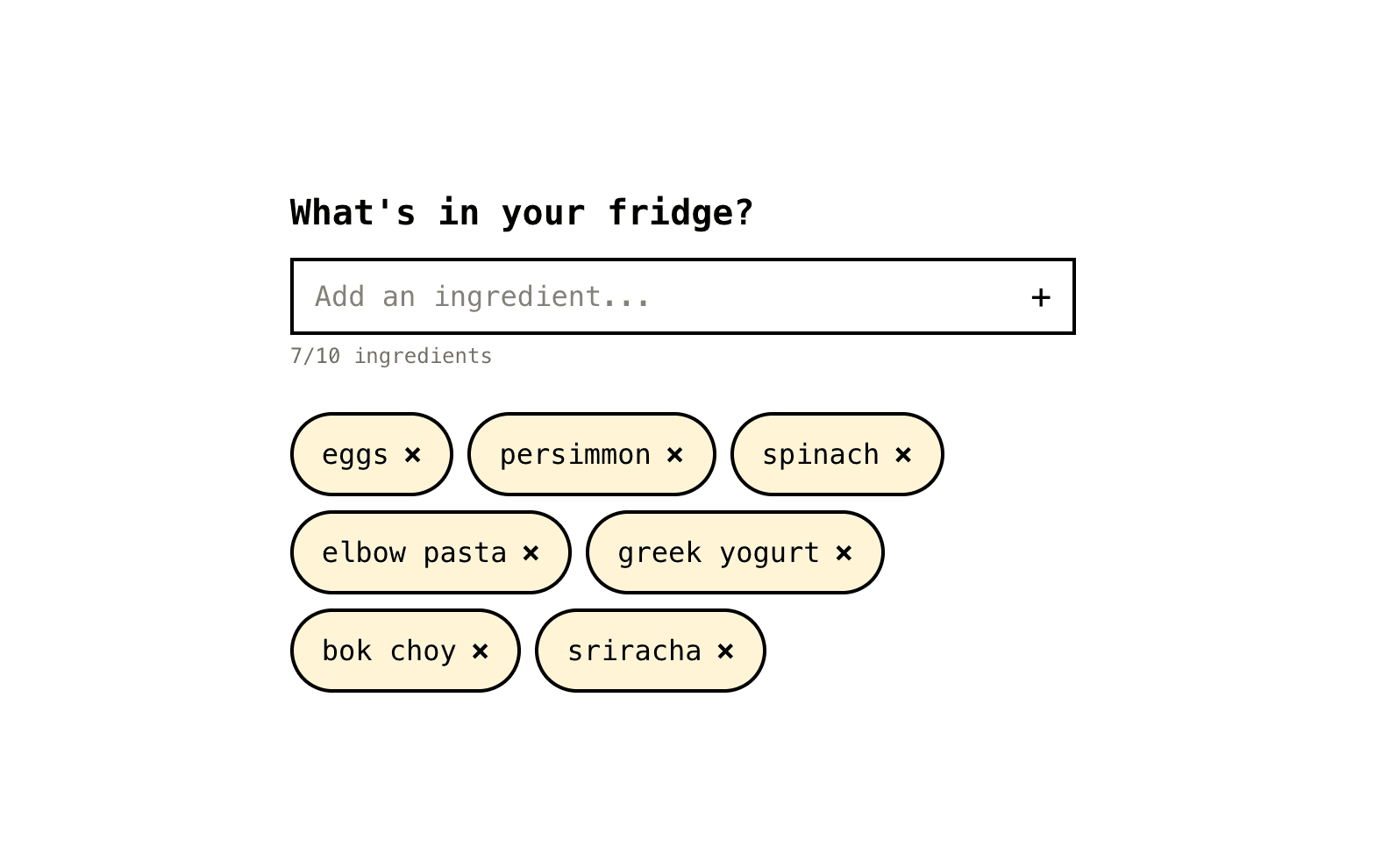This screenshot has height=868, width=1375.
Task: Click the persimmon ingredient tag
Action: pyautogui.click(x=575, y=454)
